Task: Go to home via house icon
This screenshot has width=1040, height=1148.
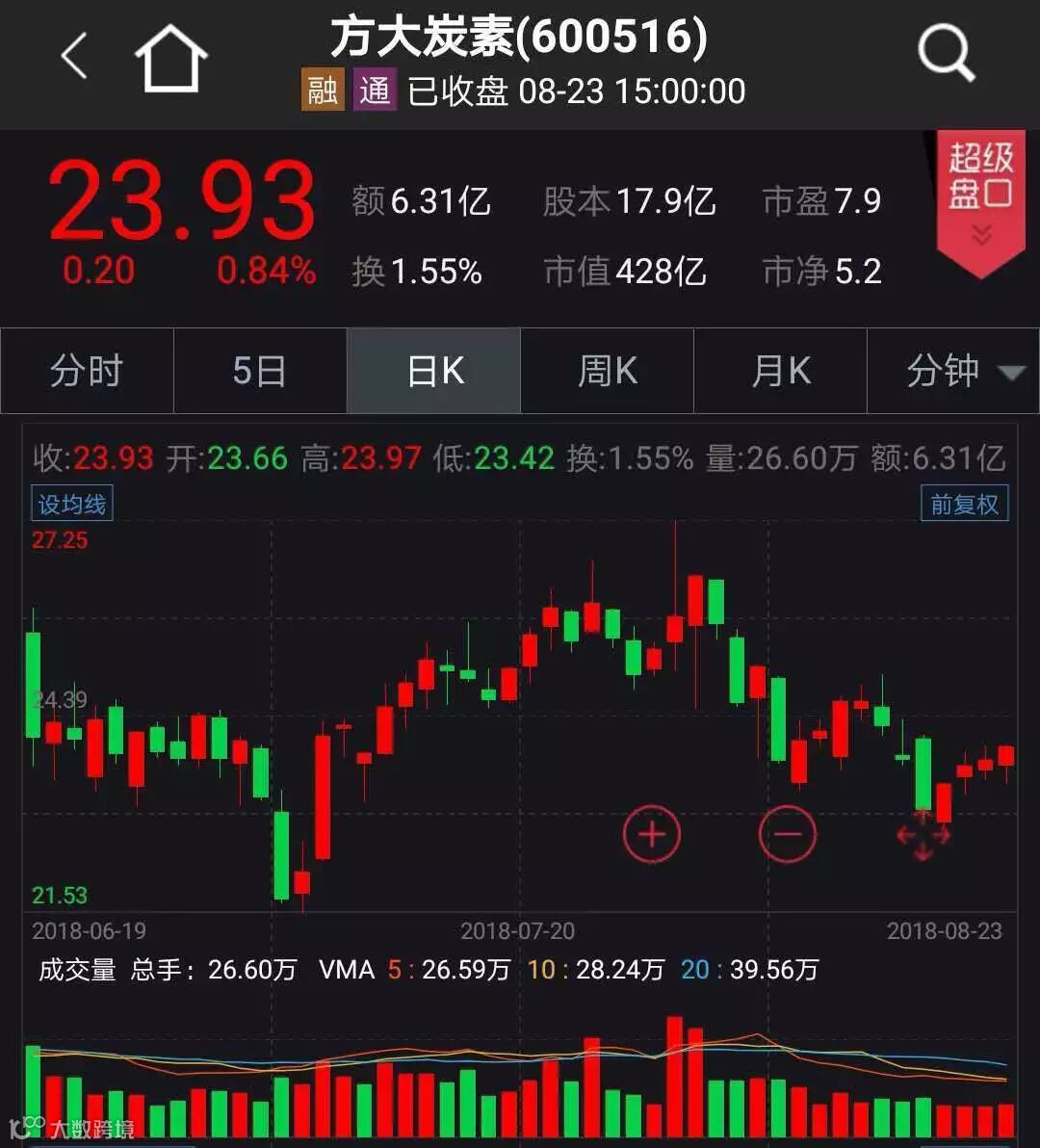Action: coord(171,59)
